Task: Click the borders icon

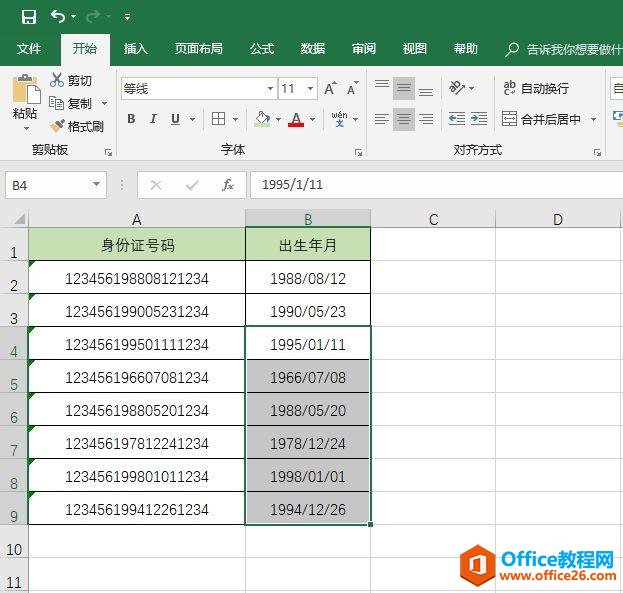Action: (219, 118)
